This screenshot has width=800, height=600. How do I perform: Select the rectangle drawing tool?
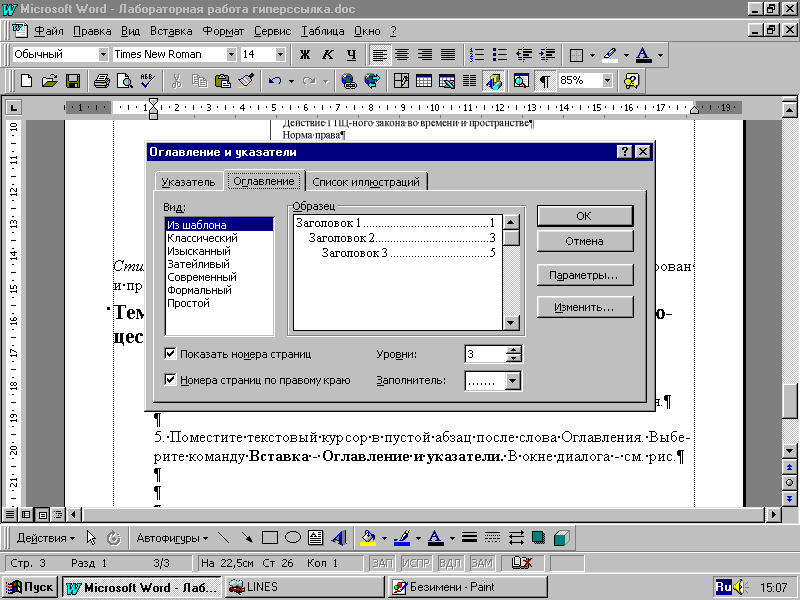point(269,538)
